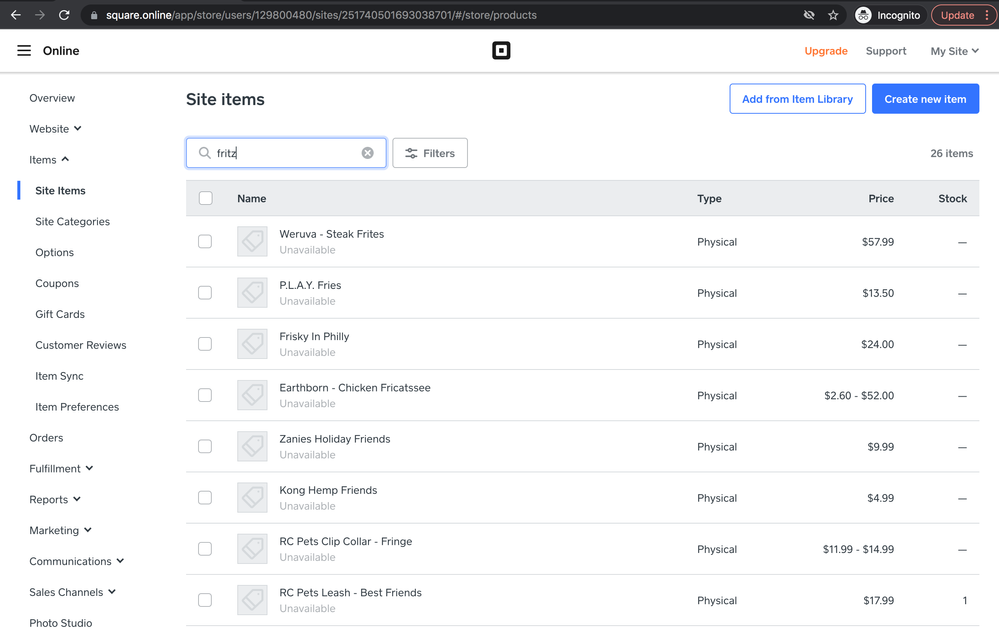Screen dimensions: 999x629
Task: Expand the Marketing sidebar section
Action: tap(61, 530)
